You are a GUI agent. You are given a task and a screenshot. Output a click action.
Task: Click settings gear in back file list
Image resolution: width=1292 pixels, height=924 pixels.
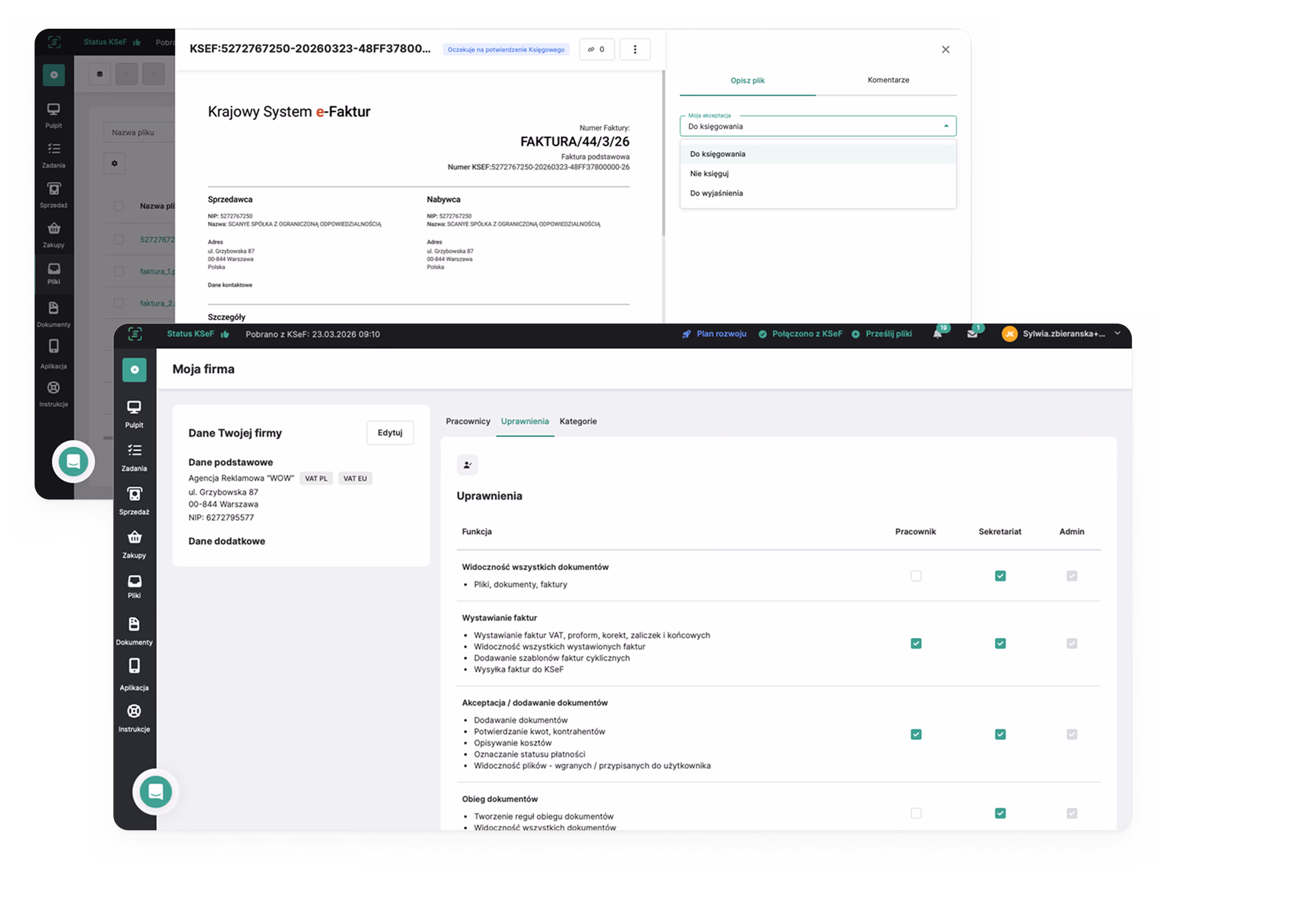[114, 163]
